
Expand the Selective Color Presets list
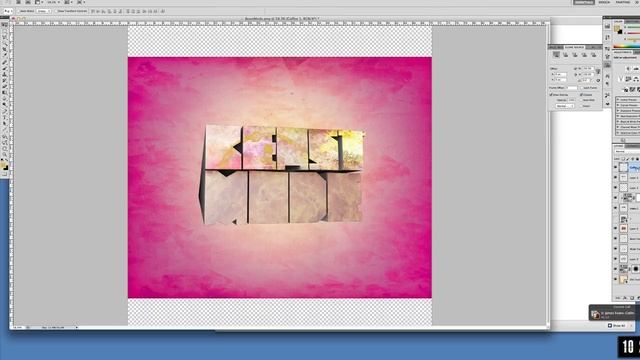coord(618,133)
